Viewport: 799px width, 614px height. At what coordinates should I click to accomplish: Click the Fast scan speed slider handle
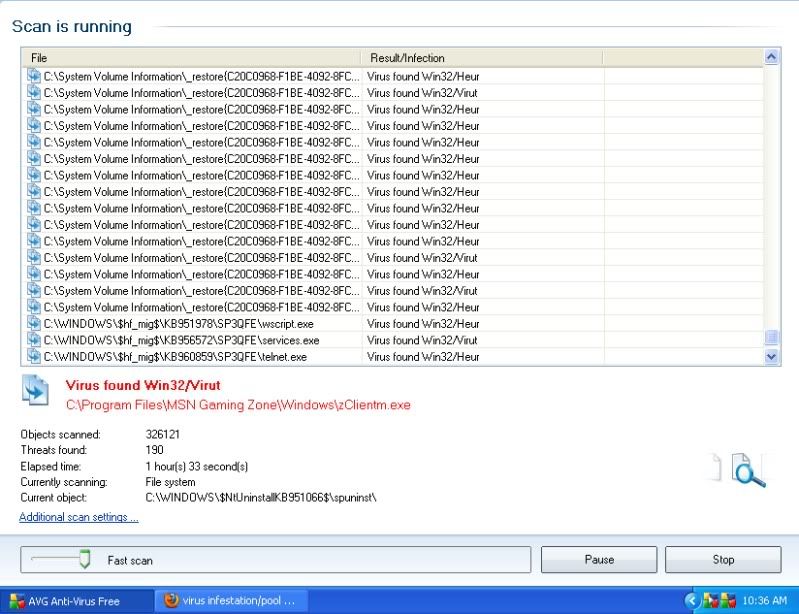click(x=85, y=559)
